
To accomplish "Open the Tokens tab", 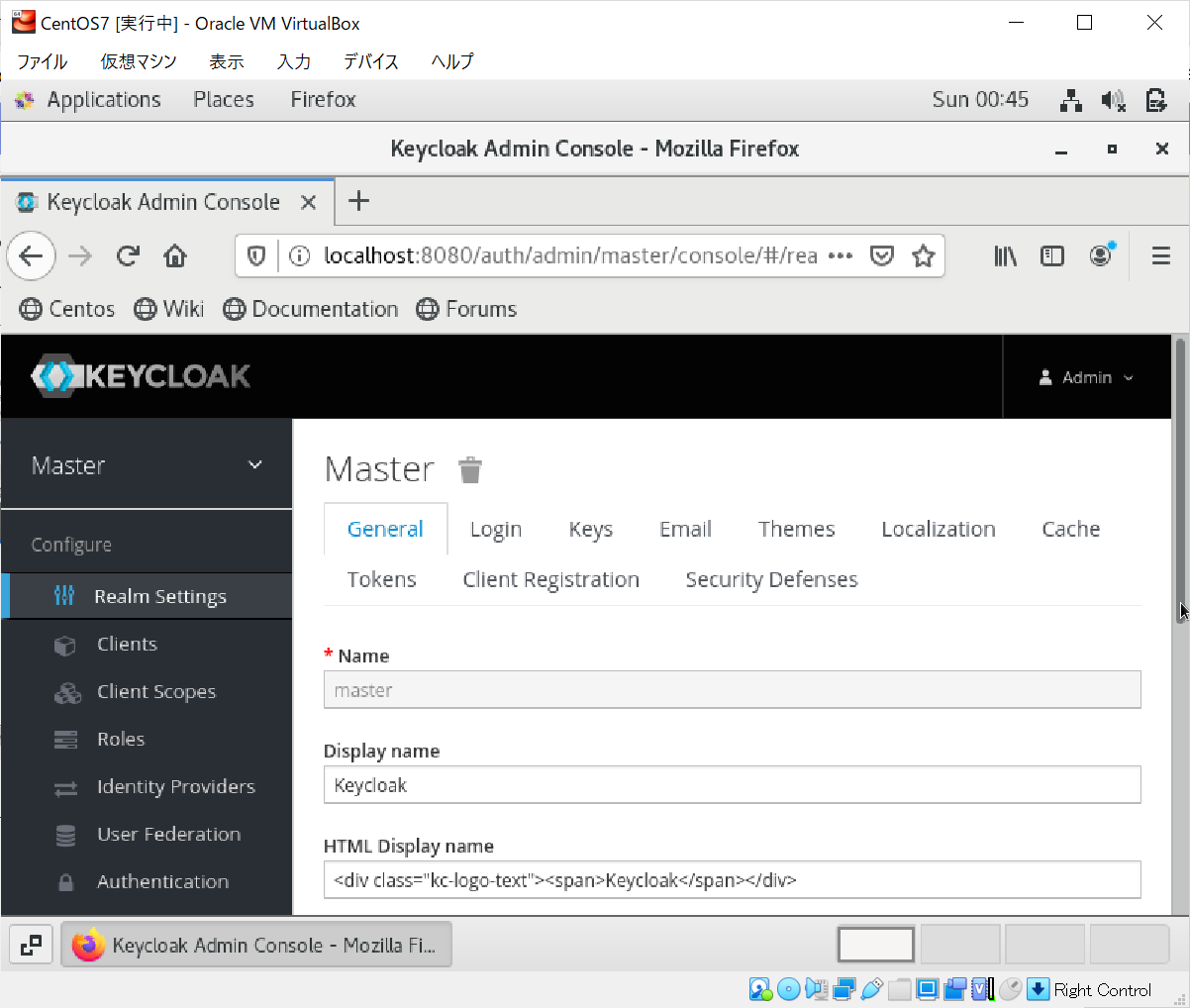I will tap(382, 579).
